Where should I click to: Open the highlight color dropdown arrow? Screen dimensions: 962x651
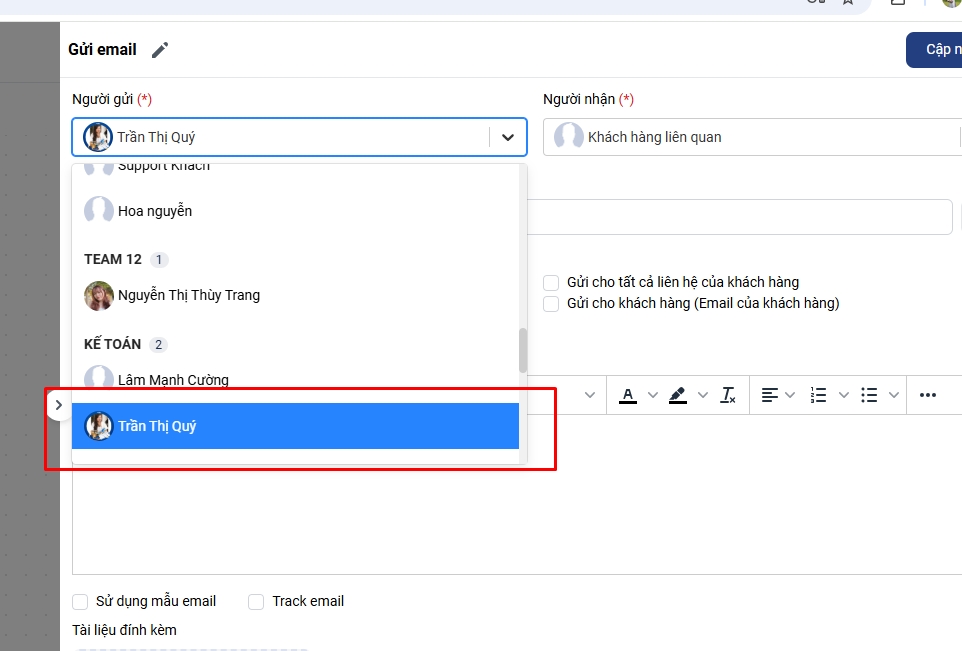703,395
